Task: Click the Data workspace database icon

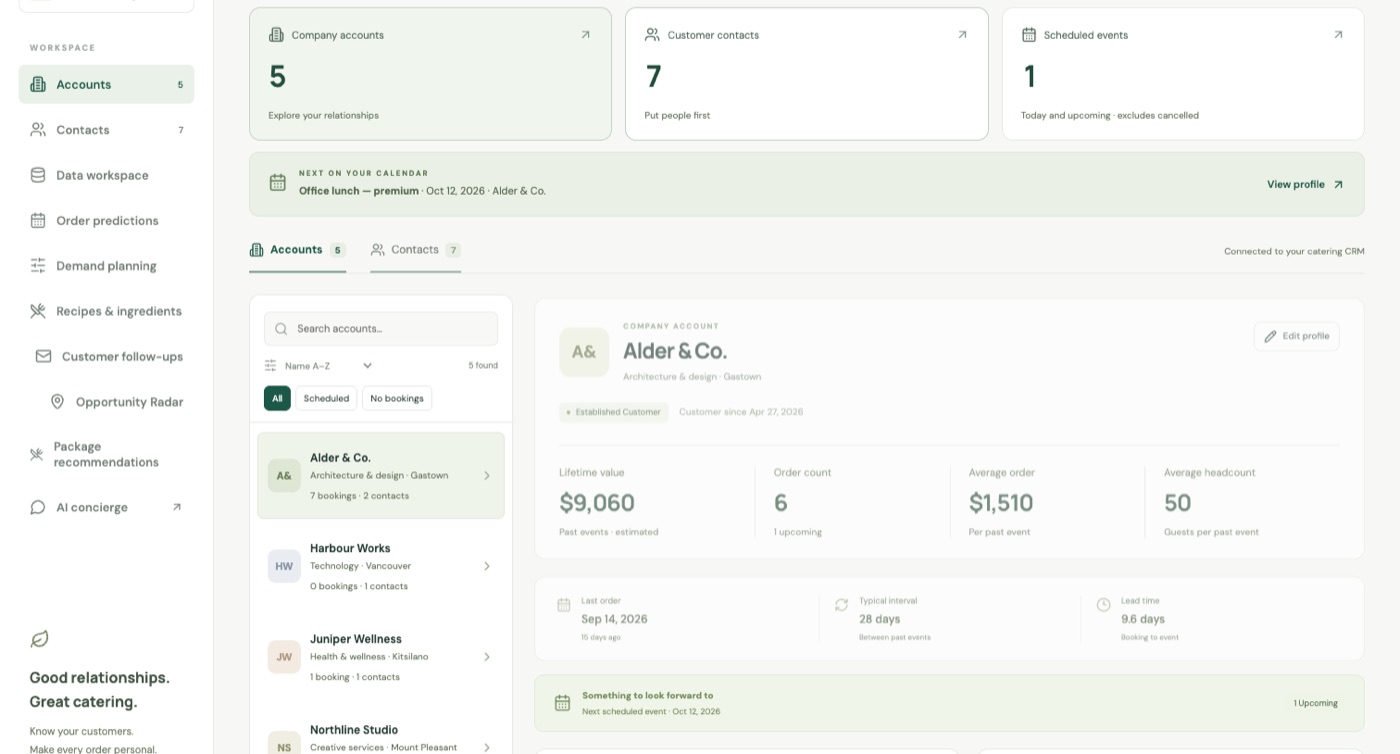Action: [38, 175]
